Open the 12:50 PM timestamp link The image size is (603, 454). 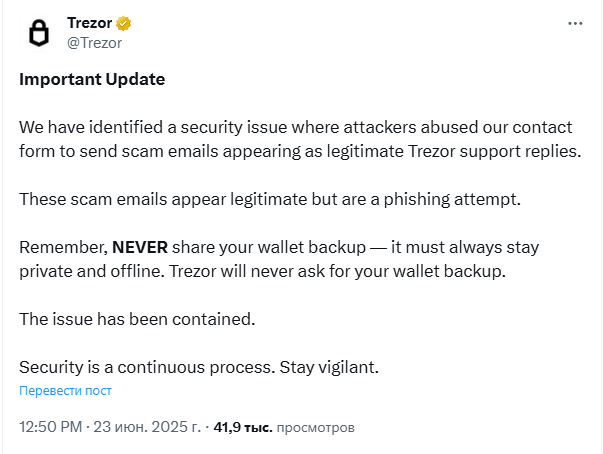click(50, 427)
